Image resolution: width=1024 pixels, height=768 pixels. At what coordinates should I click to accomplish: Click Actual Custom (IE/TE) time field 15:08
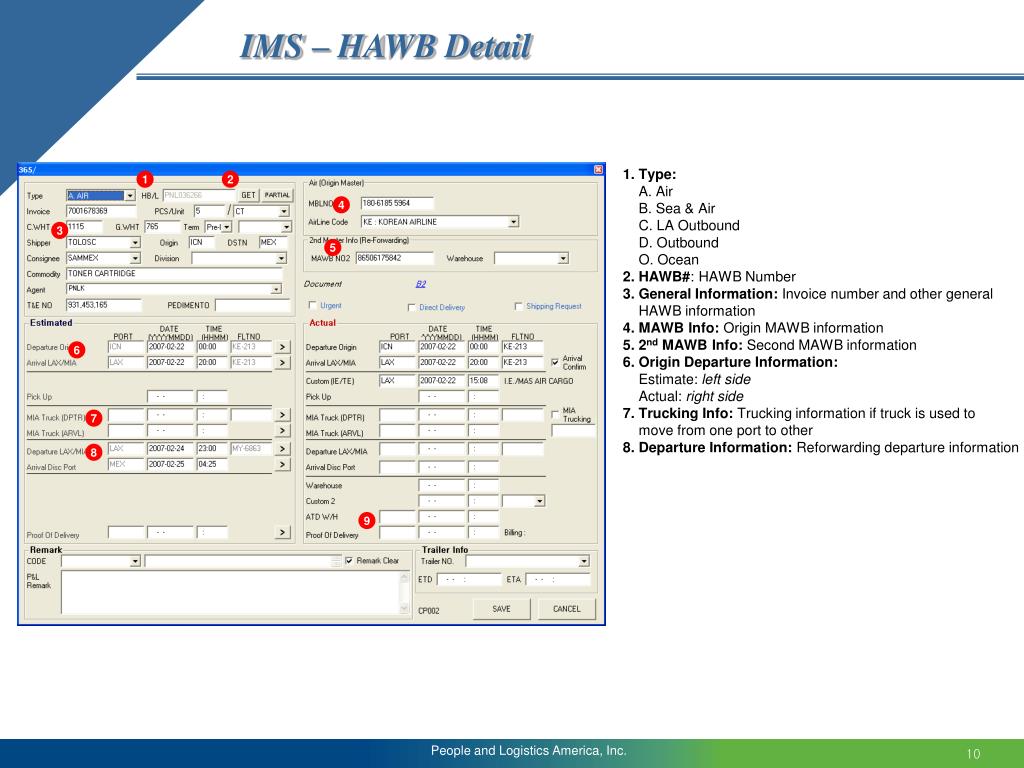(483, 380)
